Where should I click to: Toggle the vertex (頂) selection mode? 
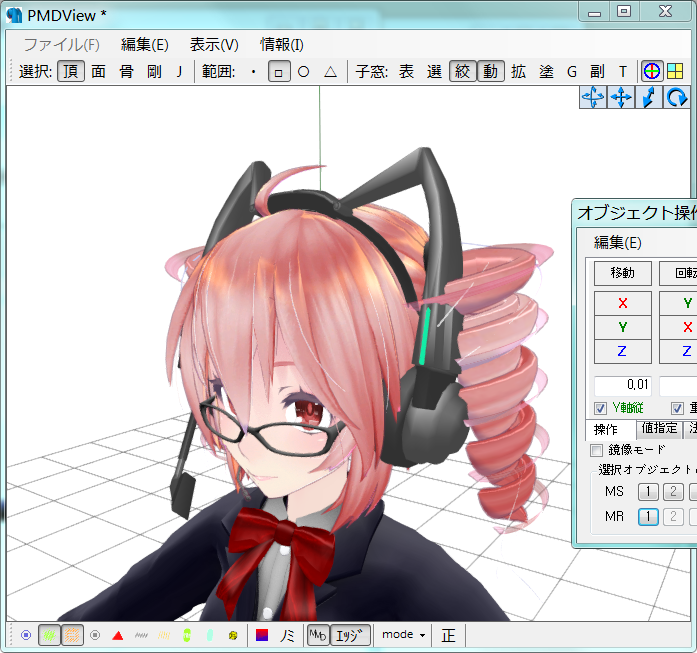[71, 71]
